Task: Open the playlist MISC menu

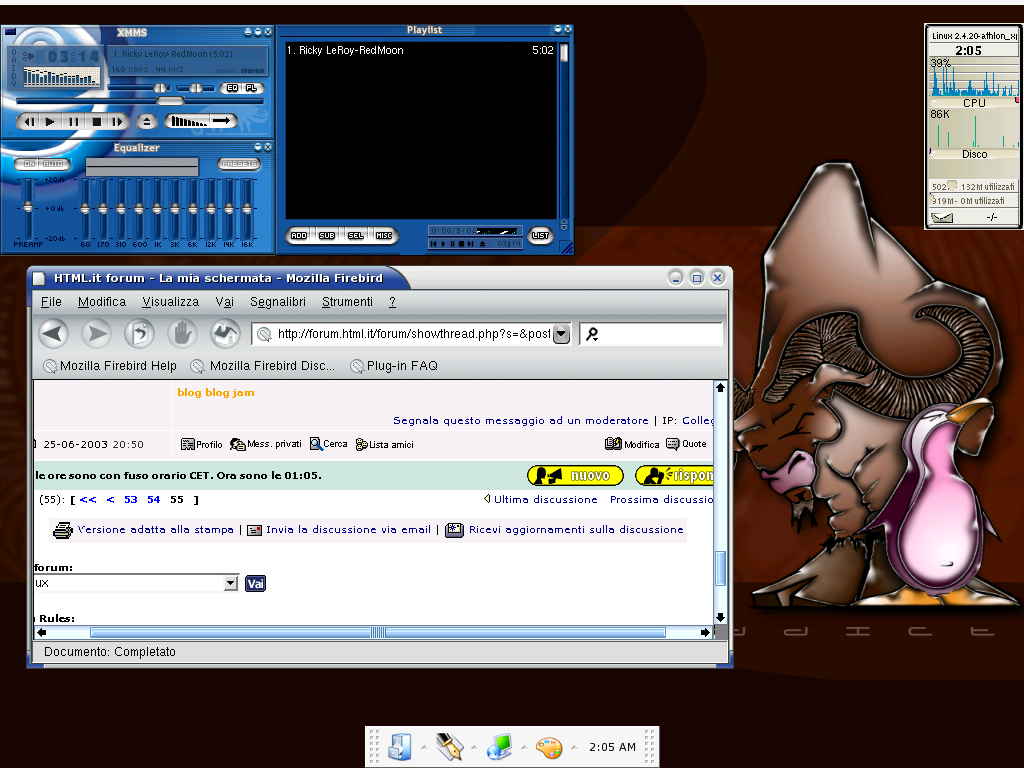Action: tap(384, 235)
